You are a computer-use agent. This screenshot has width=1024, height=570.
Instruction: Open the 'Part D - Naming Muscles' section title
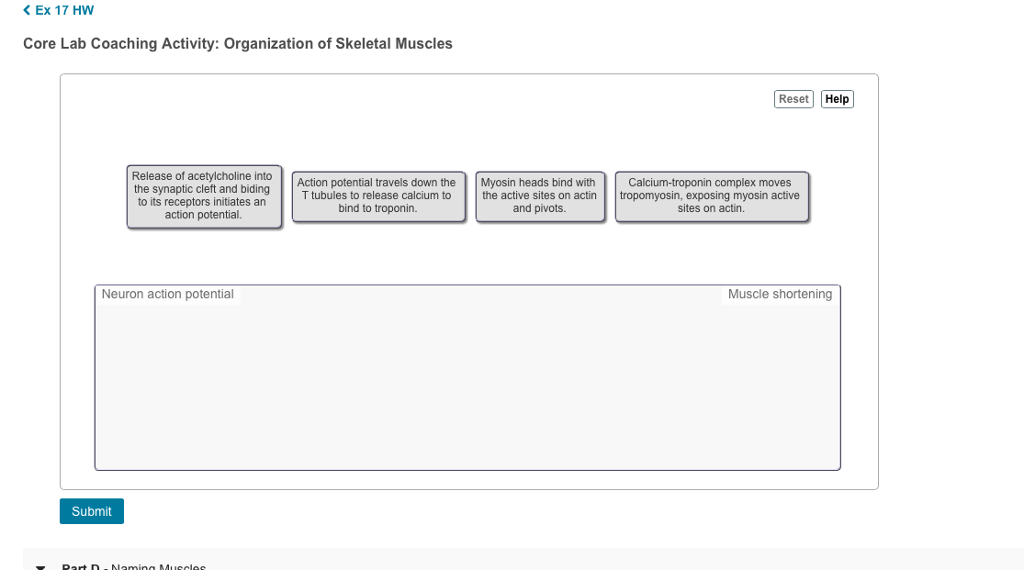[134, 566]
